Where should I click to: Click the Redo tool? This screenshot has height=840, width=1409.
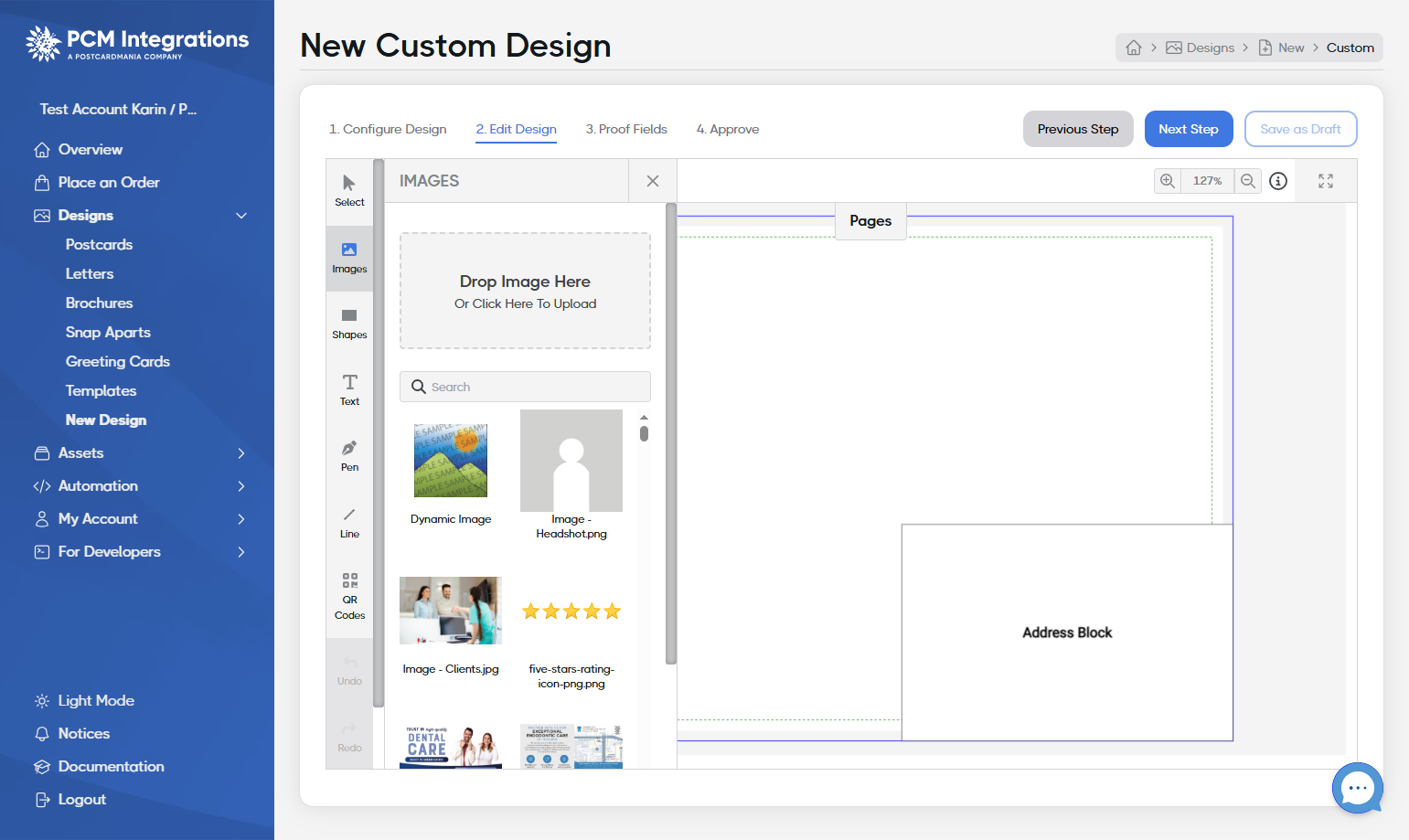pyautogui.click(x=349, y=737)
